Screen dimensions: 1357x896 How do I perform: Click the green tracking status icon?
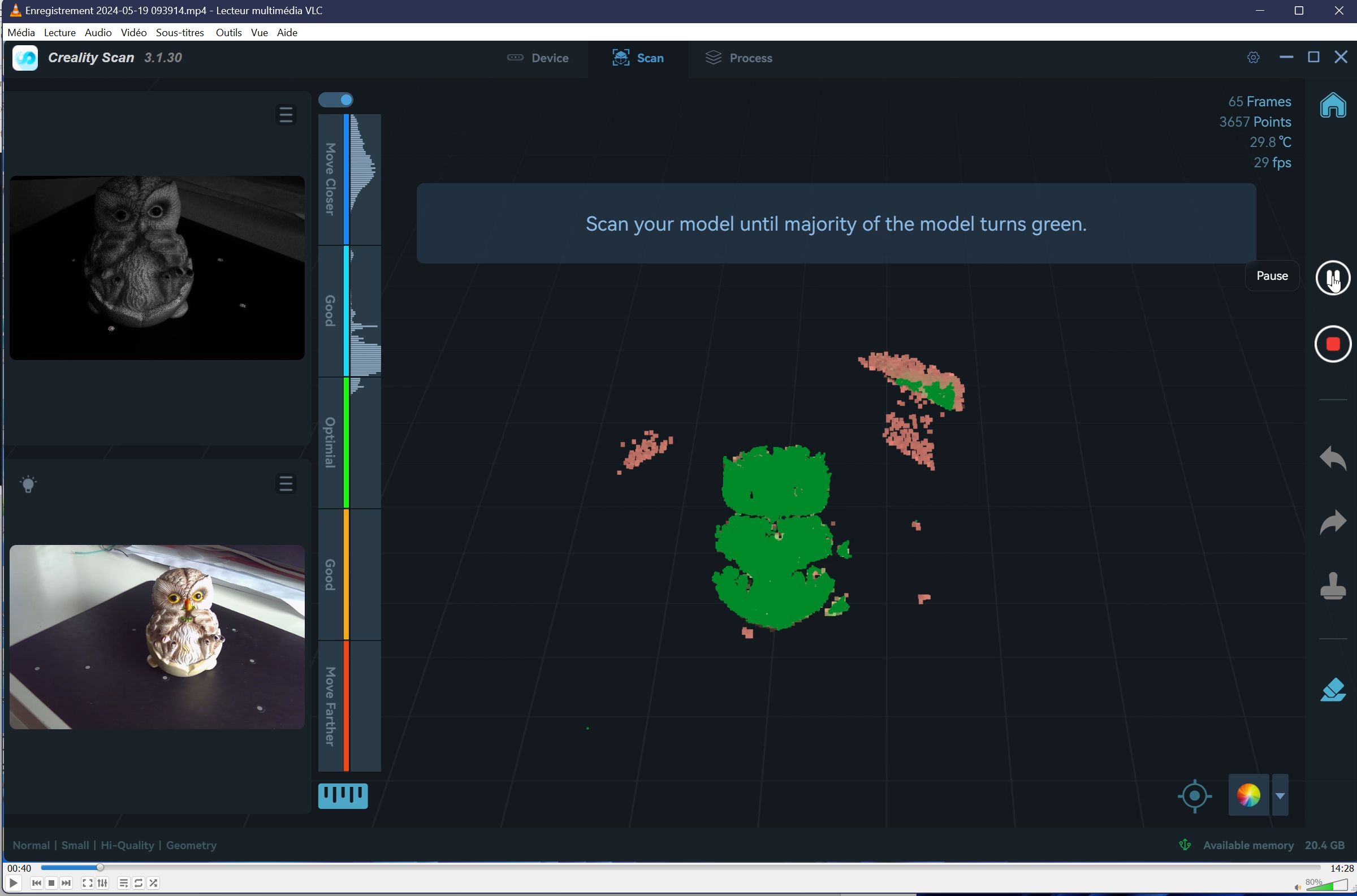click(x=1185, y=845)
